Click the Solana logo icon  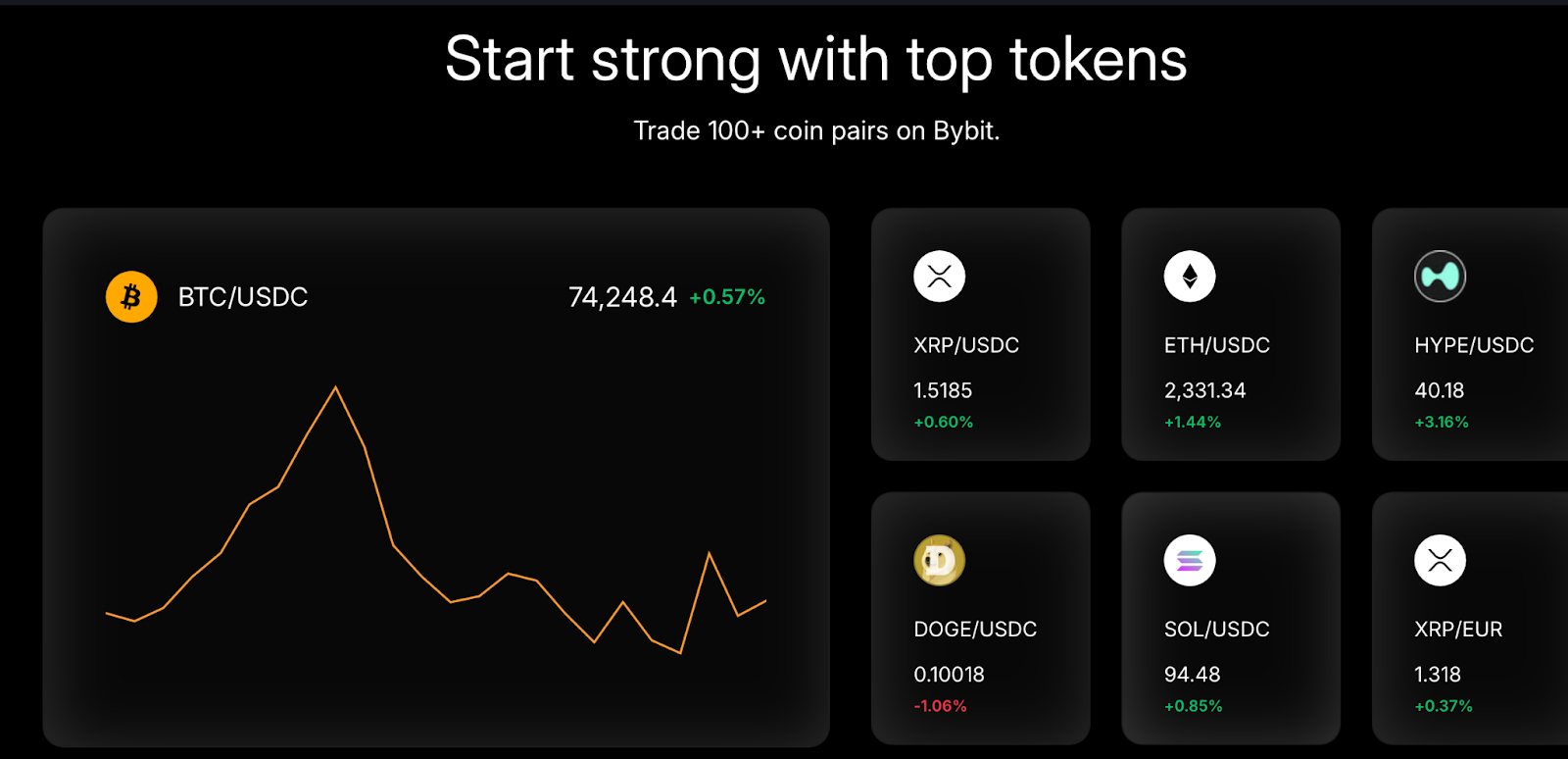click(1190, 561)
